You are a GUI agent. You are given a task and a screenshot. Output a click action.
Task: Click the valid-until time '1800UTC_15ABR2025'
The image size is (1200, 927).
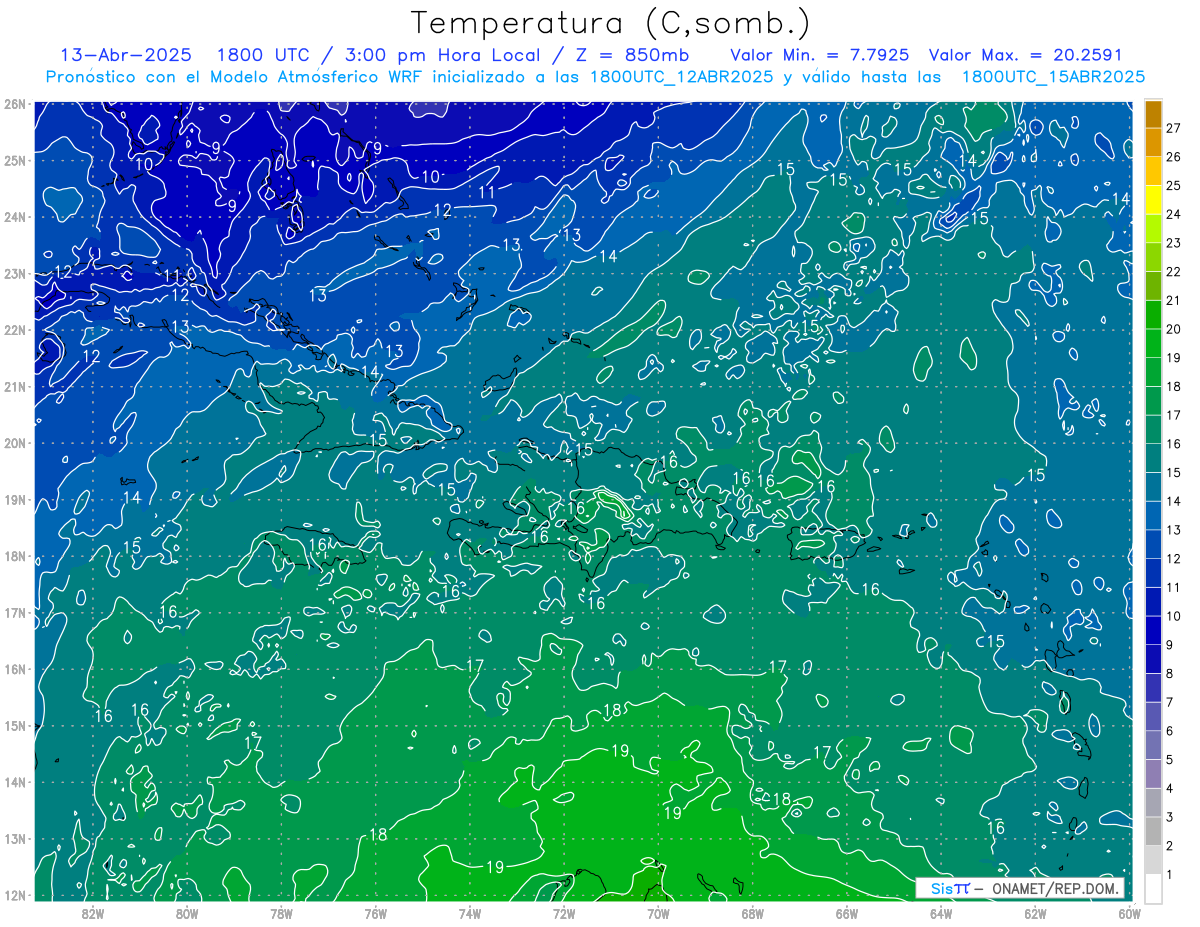(1053, 77)
